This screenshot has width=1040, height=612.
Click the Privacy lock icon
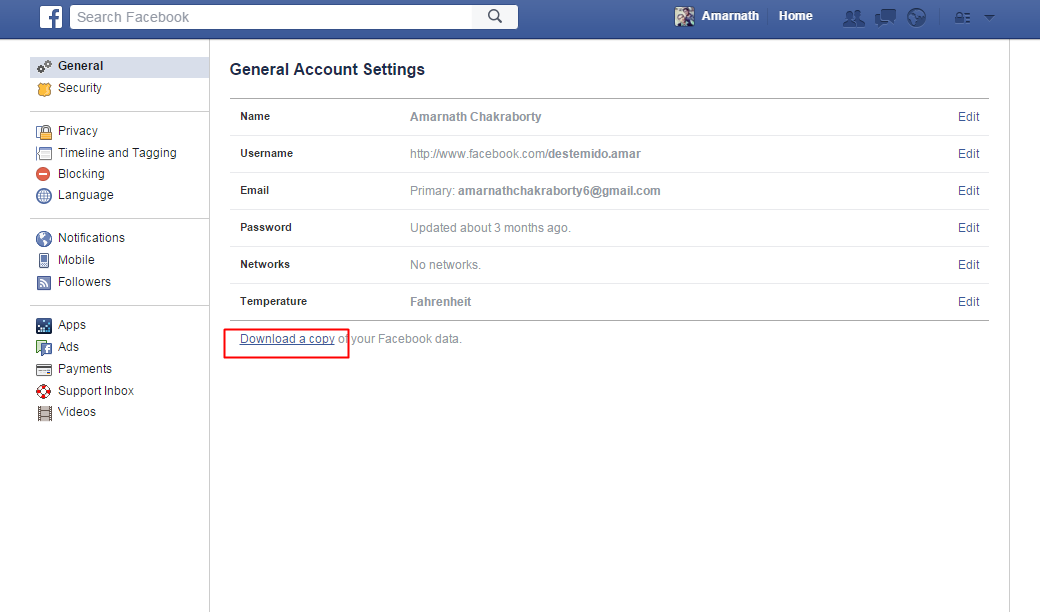(x=44, y=131)
